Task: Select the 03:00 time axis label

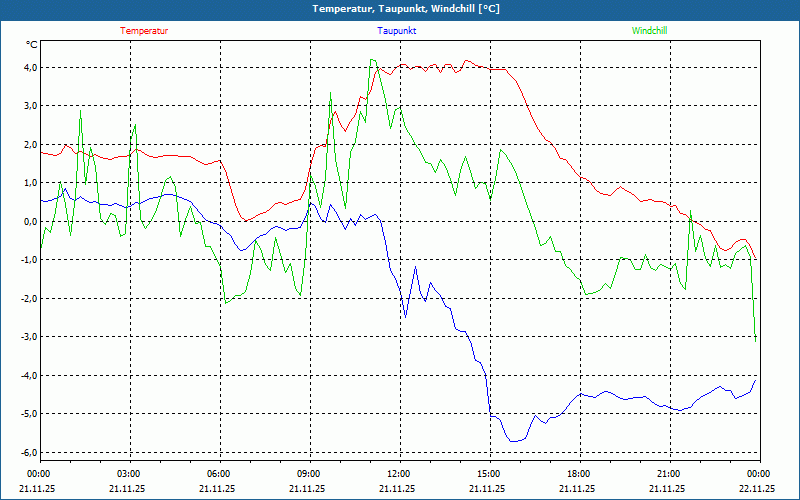Action: pos(128,474)
